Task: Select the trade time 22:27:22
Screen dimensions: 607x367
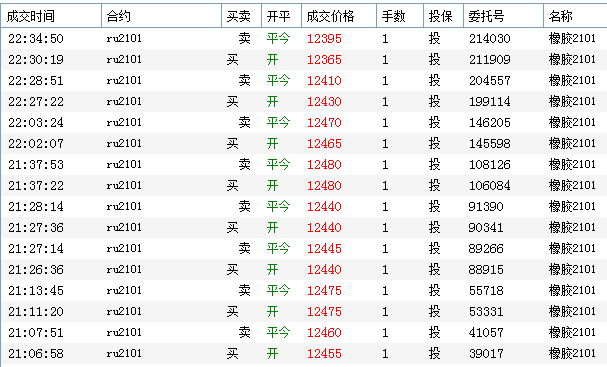Action: 36,102
